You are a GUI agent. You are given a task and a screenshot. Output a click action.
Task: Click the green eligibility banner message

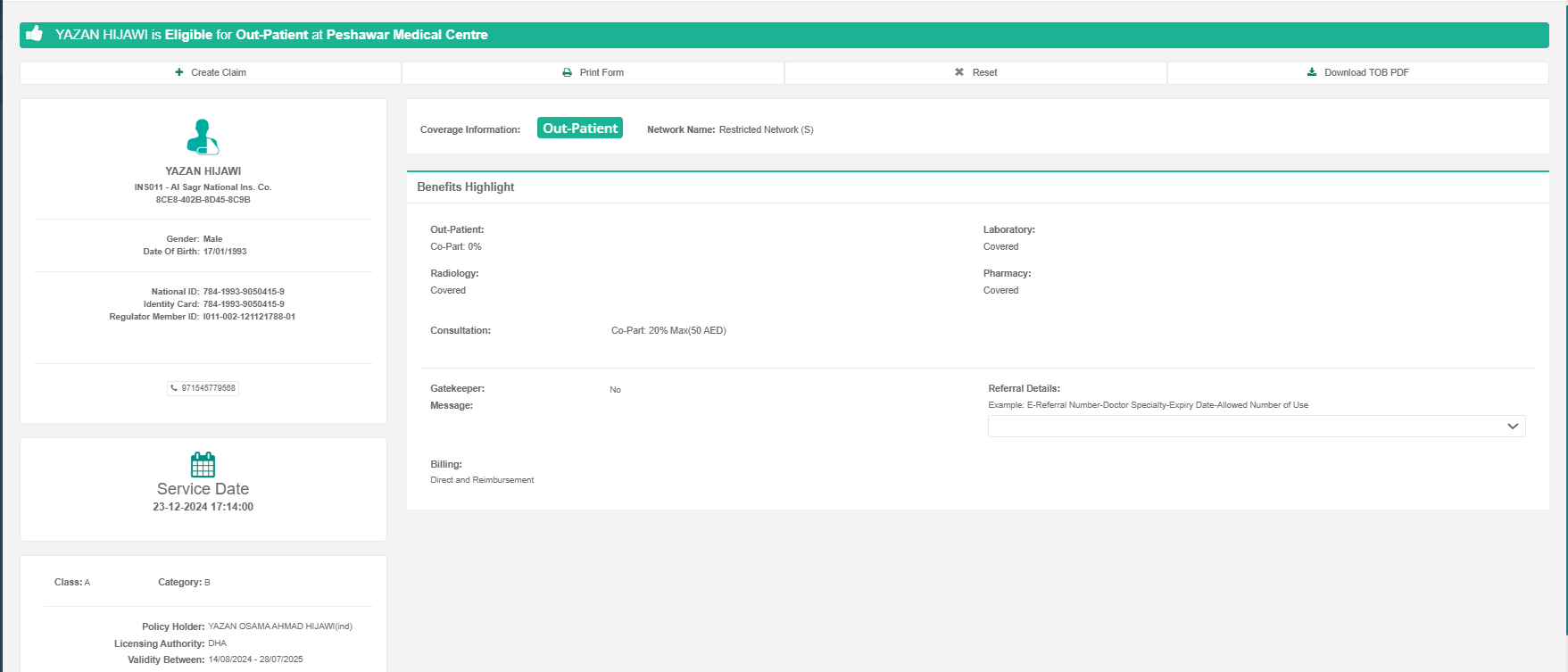pyautogui.click(x=271, y=35)
